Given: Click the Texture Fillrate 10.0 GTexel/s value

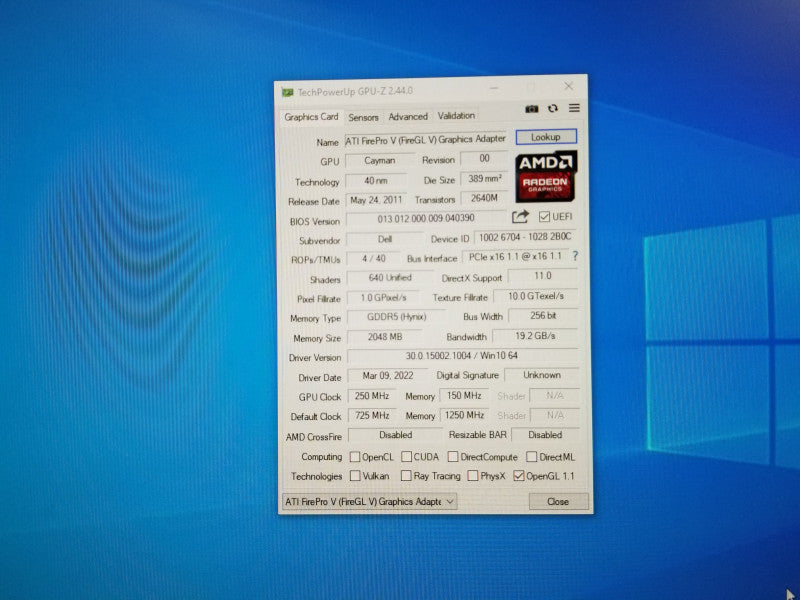Looking at the screenshot, I should [536, 296].
